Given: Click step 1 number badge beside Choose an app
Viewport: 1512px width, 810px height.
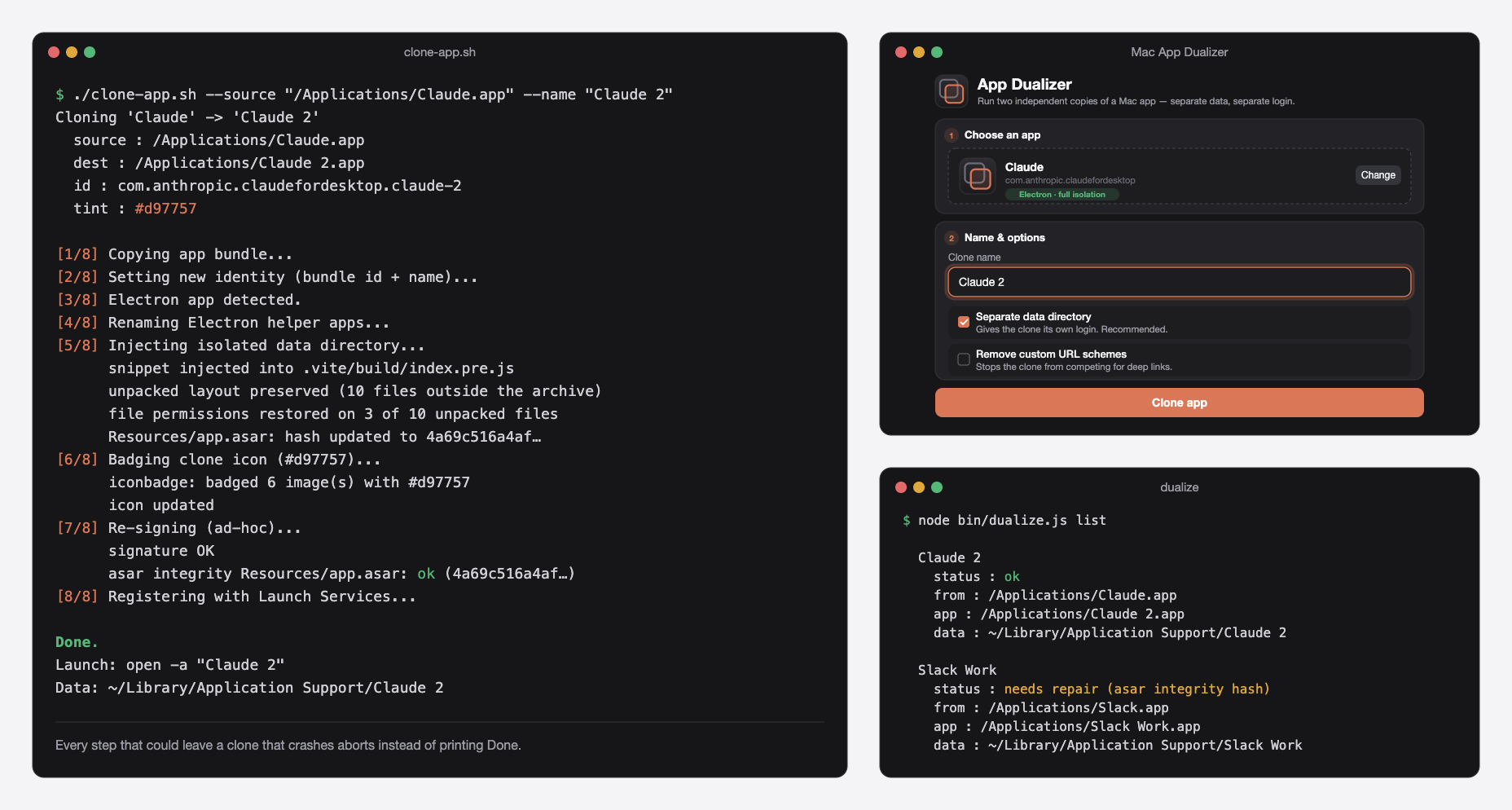Looking at the screenshot, I should [951, 135].
